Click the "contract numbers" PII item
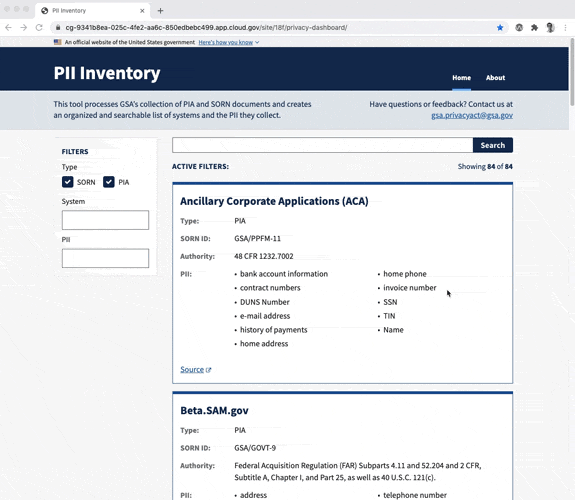This screenshot has width=575, height=500. point(270,288)
